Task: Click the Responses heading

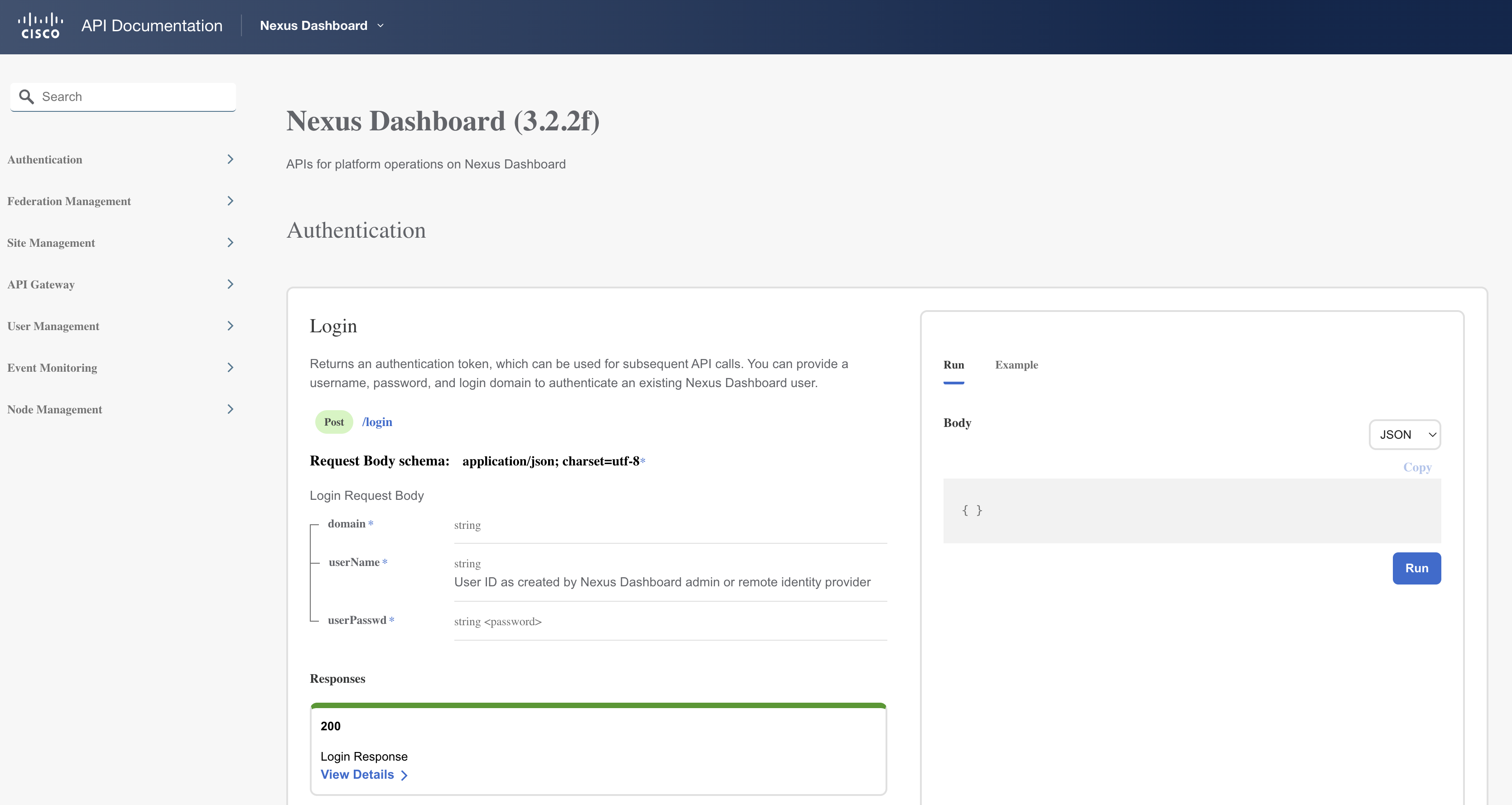Action: pos(337,679)
